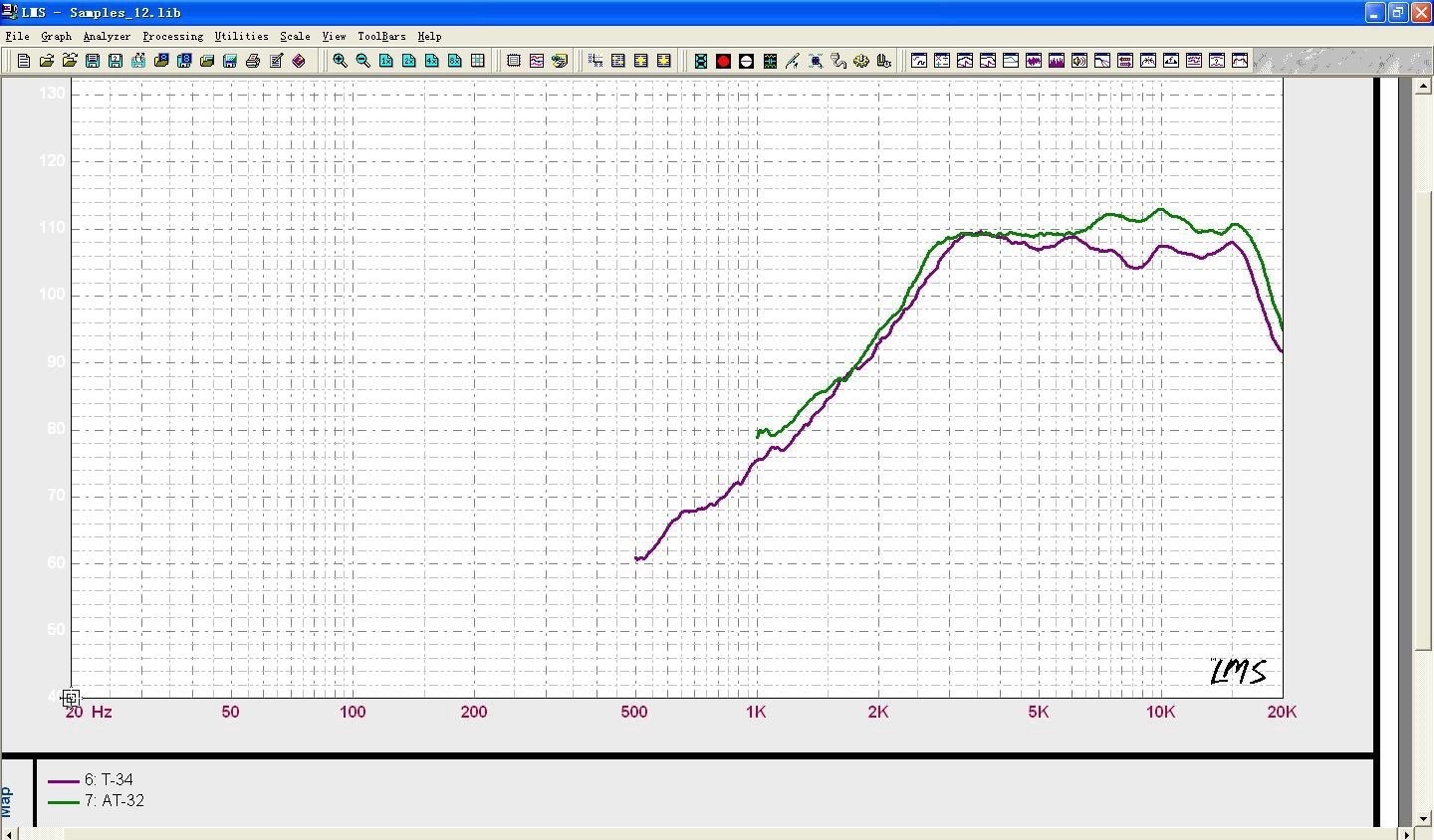1434x840 pixels.
Task: Click the horizontal scrollbar left arrow
Action: coord(10,833)
